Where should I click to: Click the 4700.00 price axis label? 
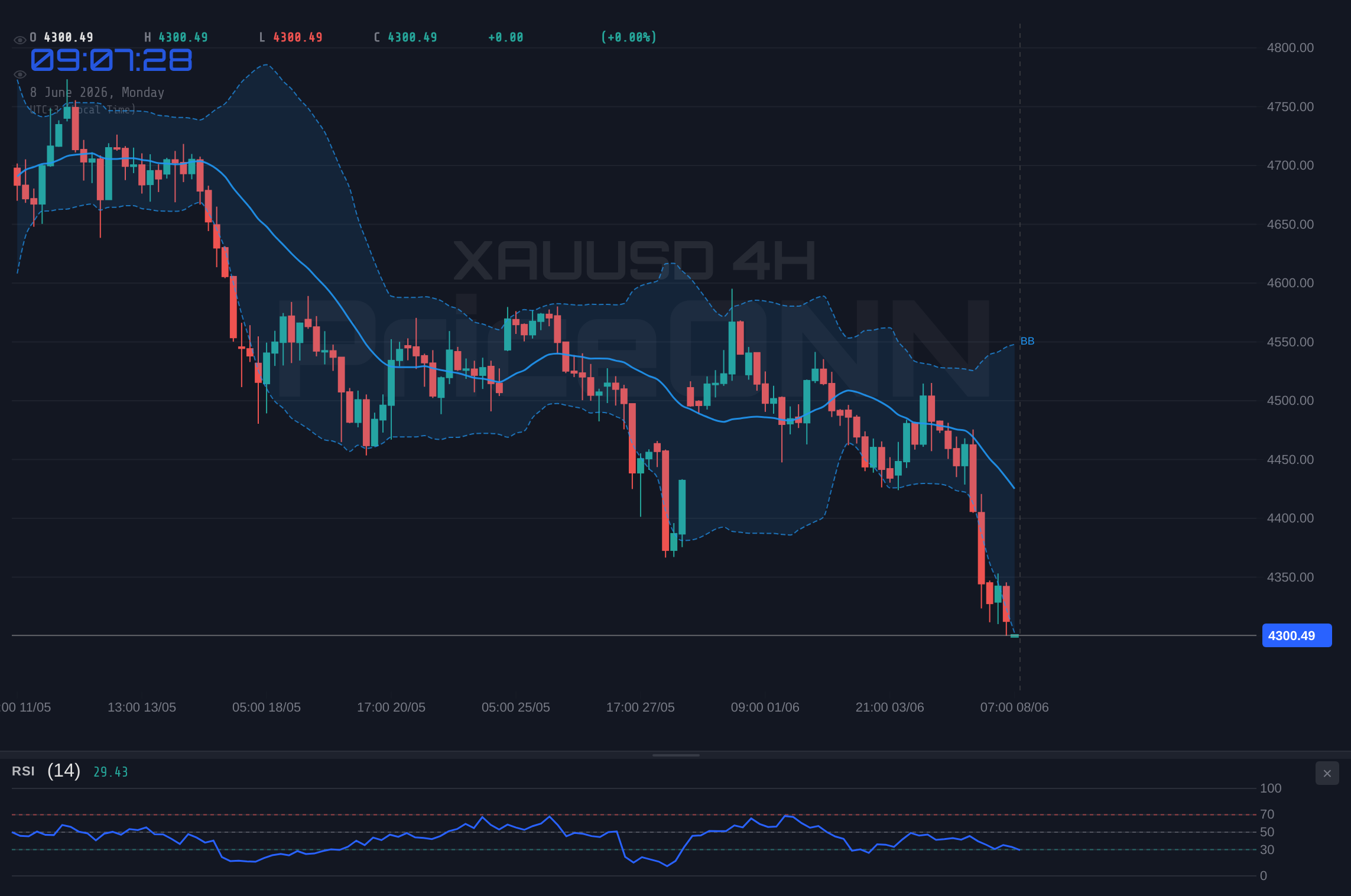click(x=1290, y=165)
